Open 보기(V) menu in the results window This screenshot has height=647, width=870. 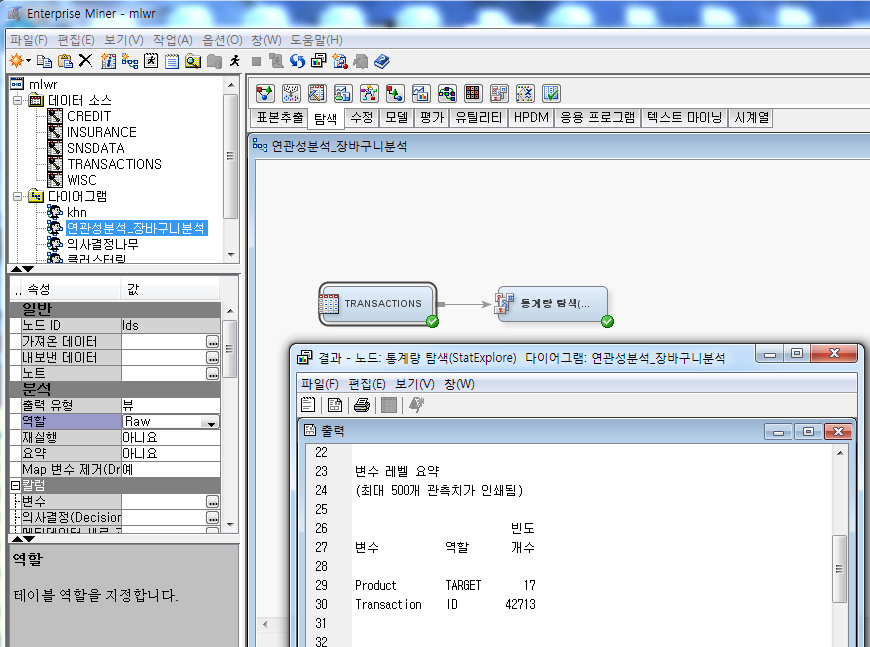click(x=414, y=384)
